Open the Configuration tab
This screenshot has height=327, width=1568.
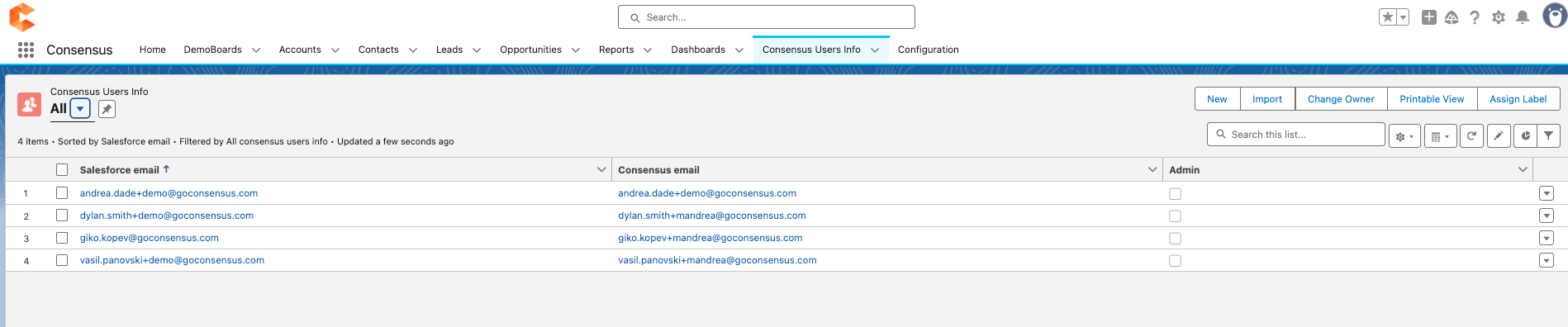(929, 50)
